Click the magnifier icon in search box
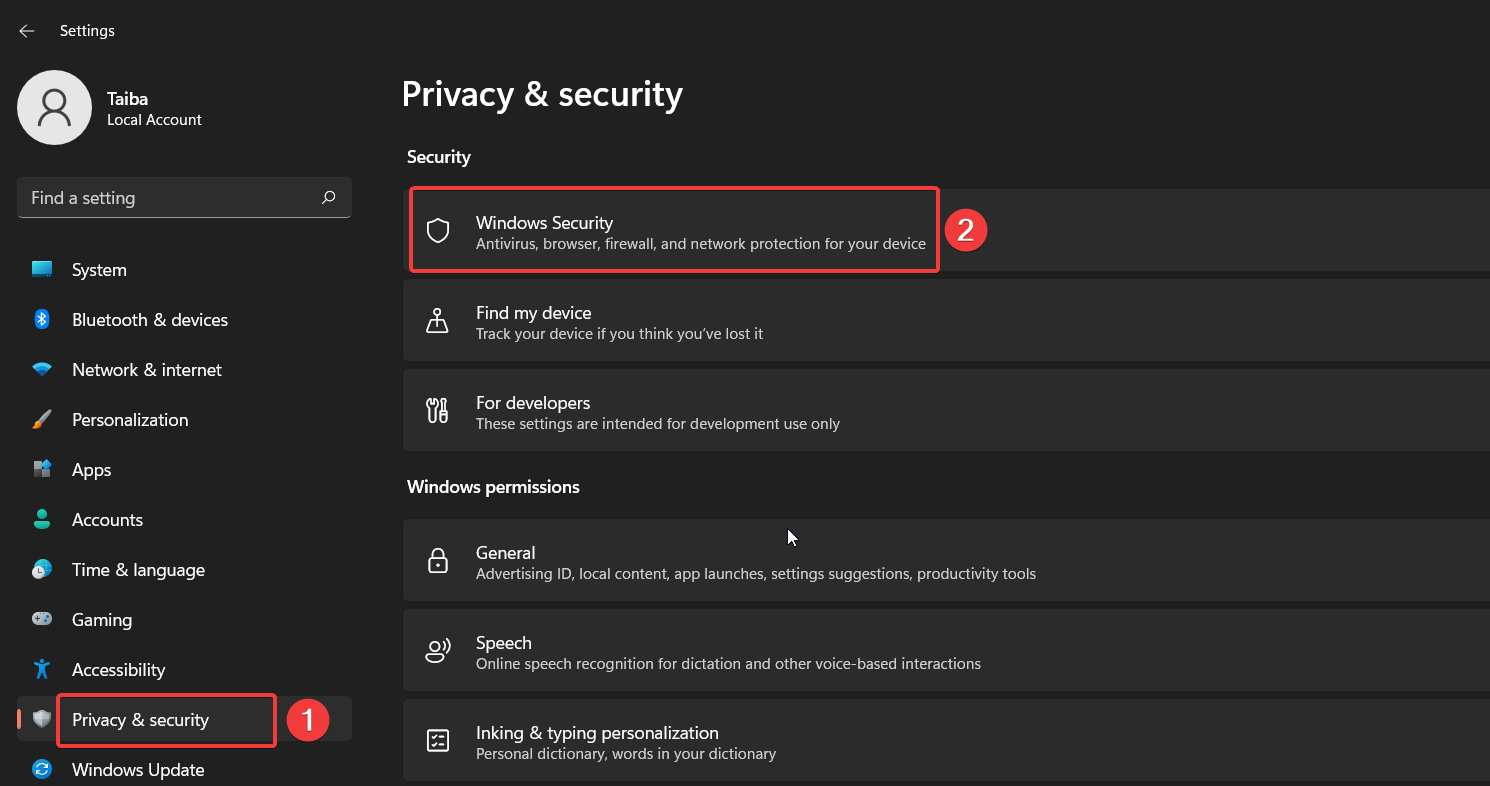 [328, 197]
